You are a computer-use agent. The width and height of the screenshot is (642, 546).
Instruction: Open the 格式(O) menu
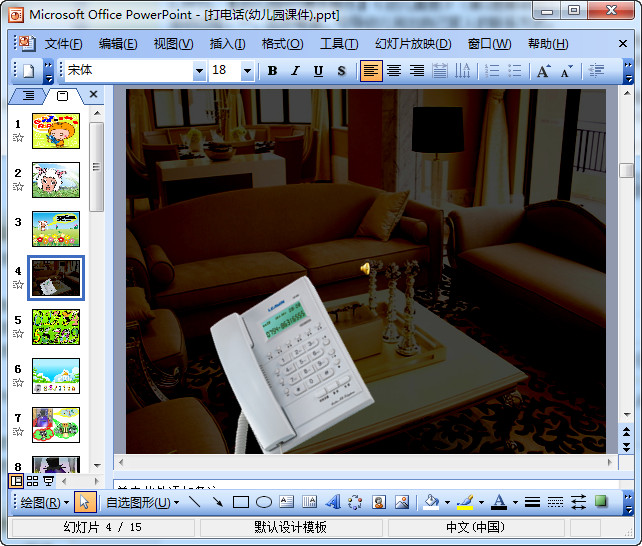click(x=283, y=44)
